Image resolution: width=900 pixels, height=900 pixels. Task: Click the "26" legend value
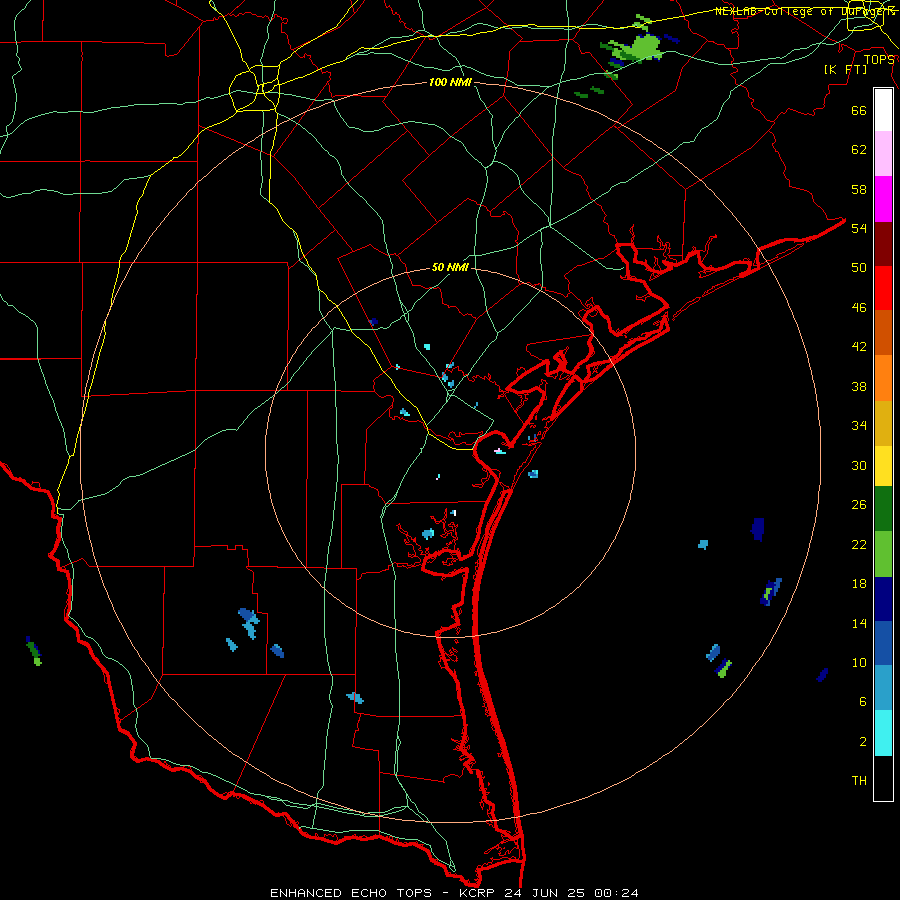click(859, 505)
